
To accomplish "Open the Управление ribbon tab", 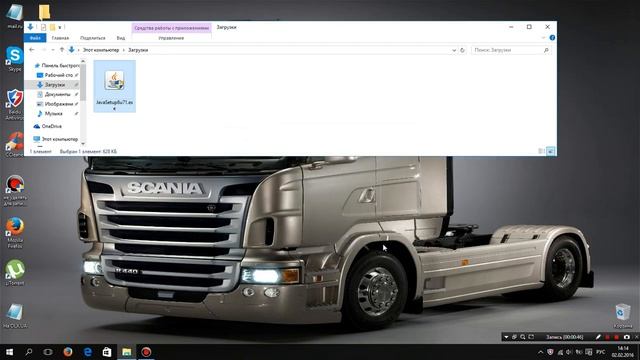I will tap(171, 38).
